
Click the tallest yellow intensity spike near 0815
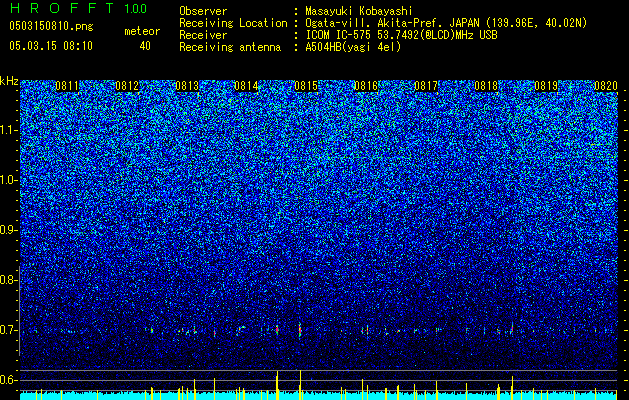pos(300,384)
